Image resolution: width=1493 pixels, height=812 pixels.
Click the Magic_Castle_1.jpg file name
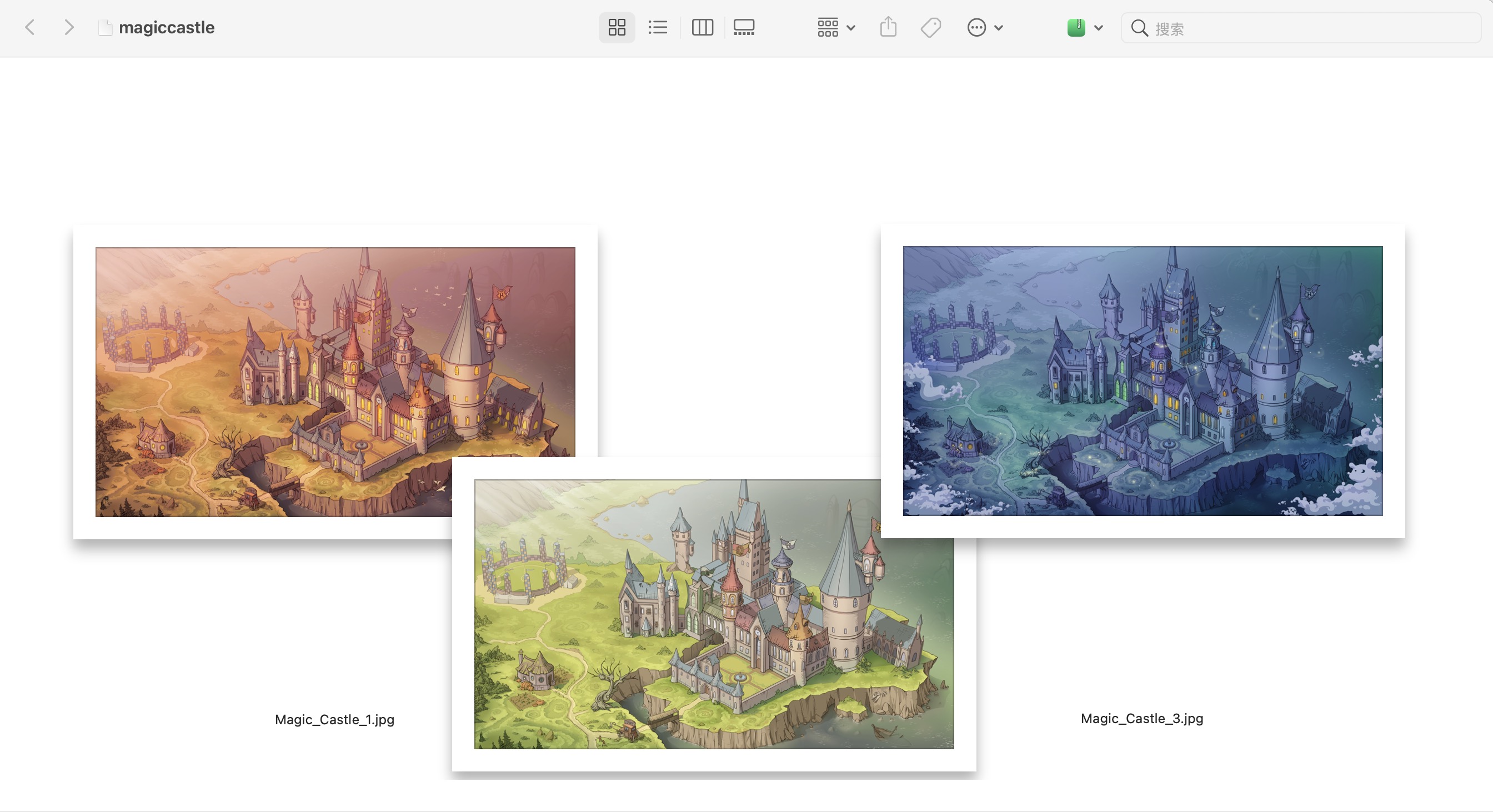tap(334, 719)
